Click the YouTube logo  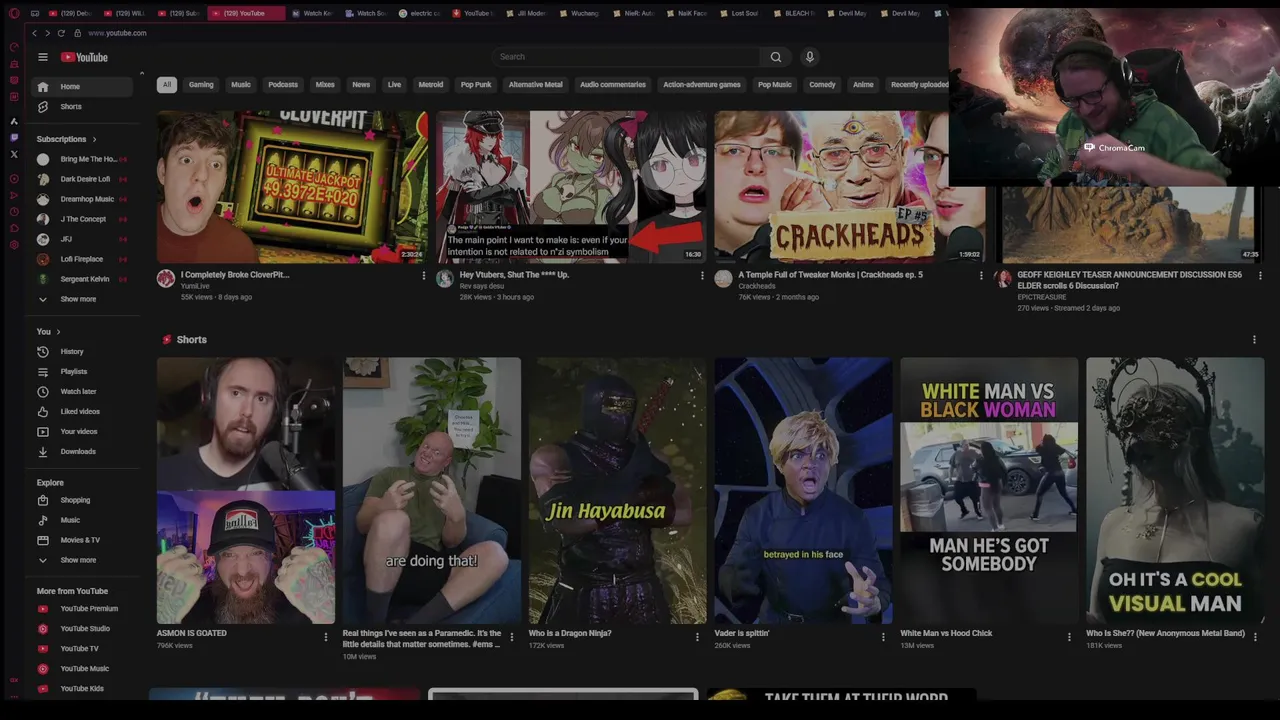pyautogui.click(x=84, y=57)
